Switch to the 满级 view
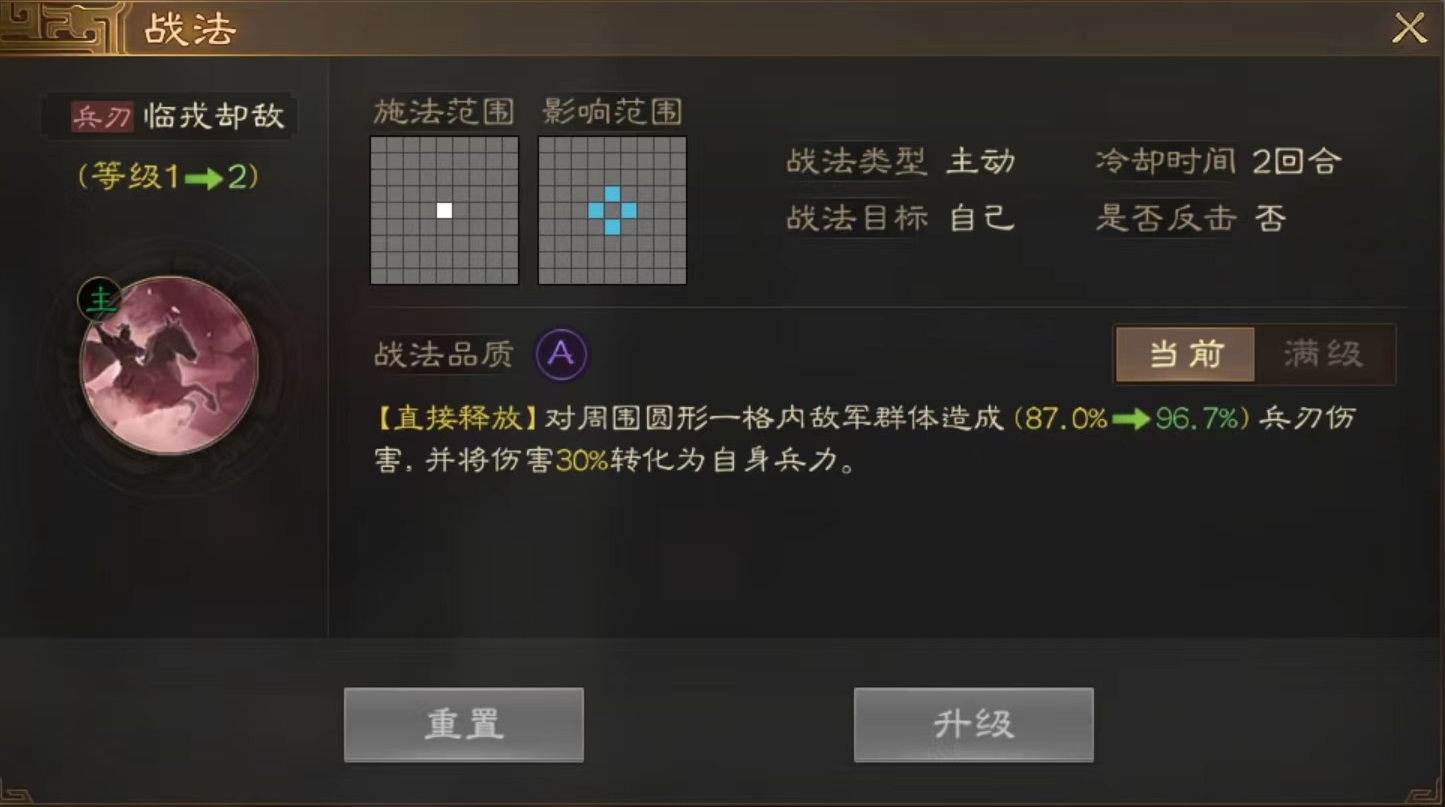Viewport: 1445px width, 807px height. coord(1323,354)
